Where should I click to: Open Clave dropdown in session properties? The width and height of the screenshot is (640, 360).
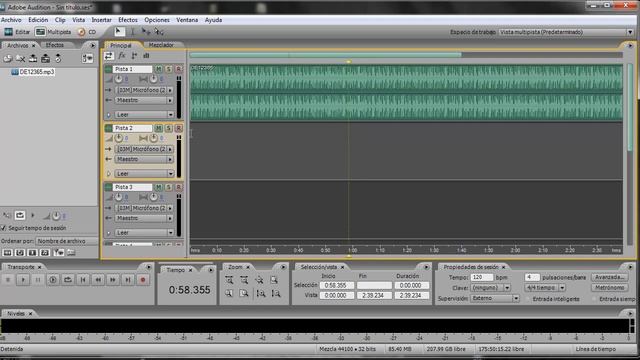pyautogui.click(x=491, y=288)
